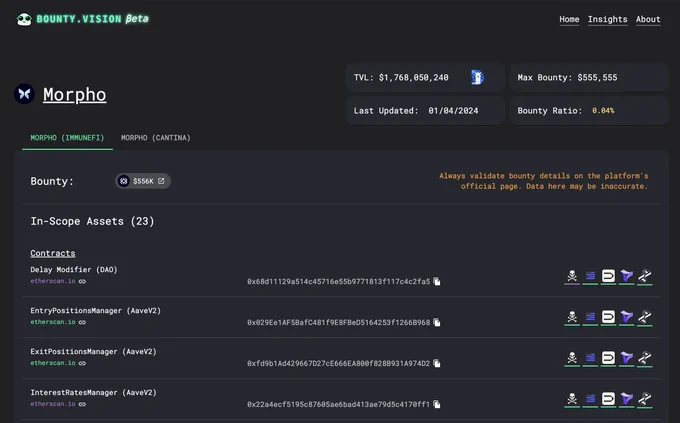This screenshot has height=423, width=680.
Task: Open the white D-shaped icon for InterestRatesManager
Action: 608,399
